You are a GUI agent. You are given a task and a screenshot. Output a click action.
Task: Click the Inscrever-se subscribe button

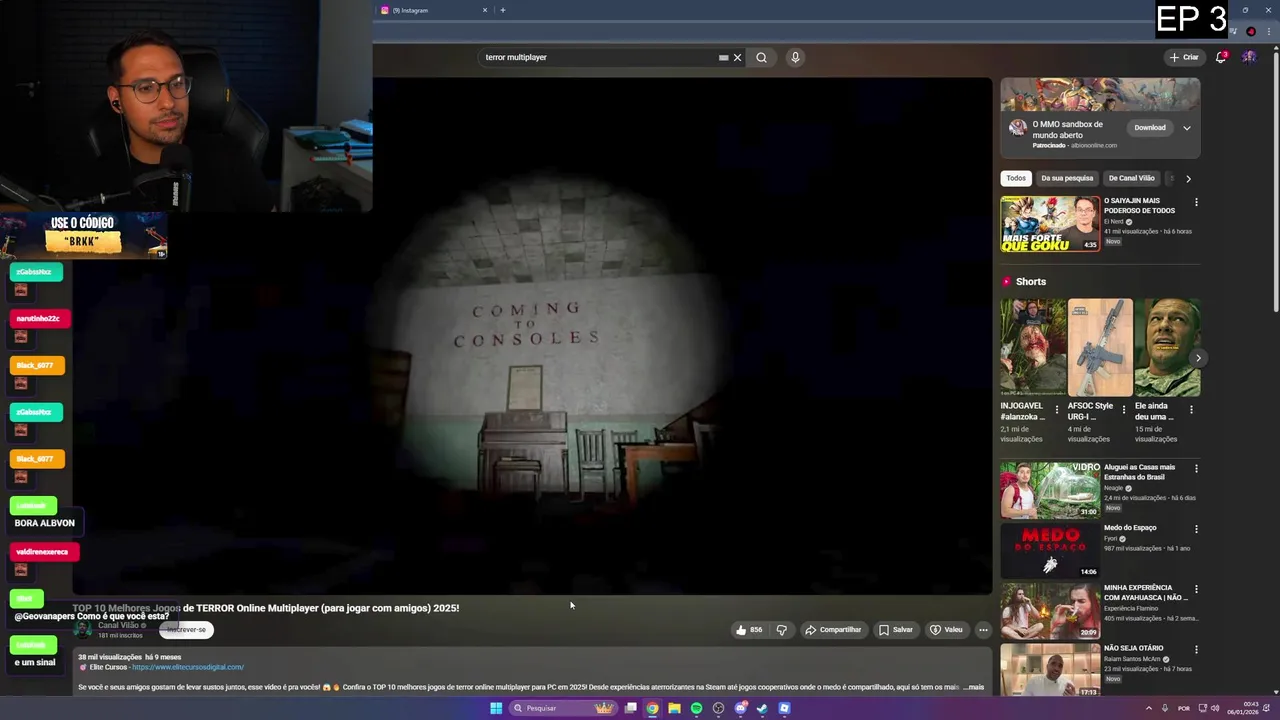coord(186,630)
